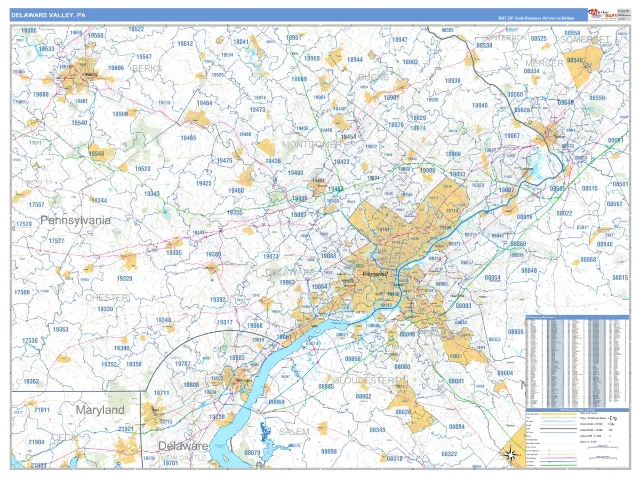The width and height of the screenshot is (640, 480).
Task: Click ZIP code 19465
Action: click(188, 138)
